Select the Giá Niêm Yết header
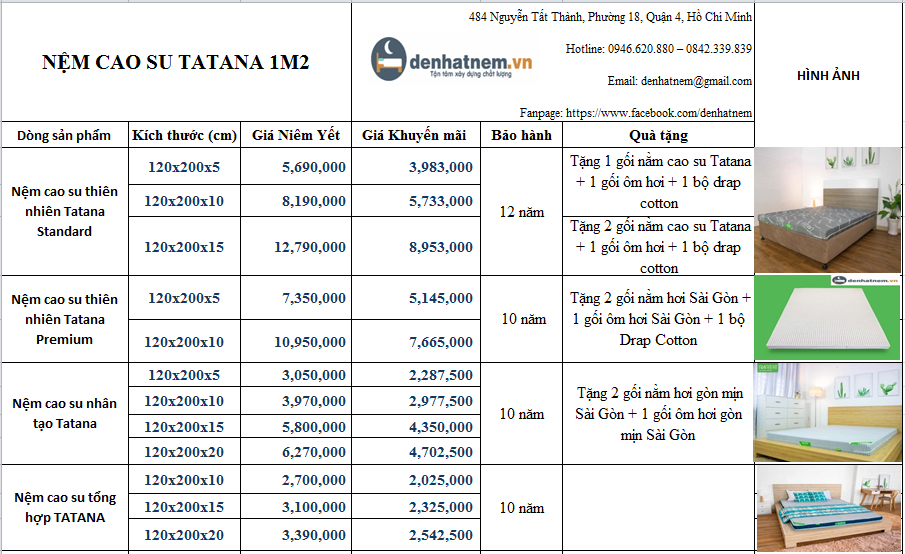This screenshot has width=905, height=554. pyautogui.click(x=296, y=135)
